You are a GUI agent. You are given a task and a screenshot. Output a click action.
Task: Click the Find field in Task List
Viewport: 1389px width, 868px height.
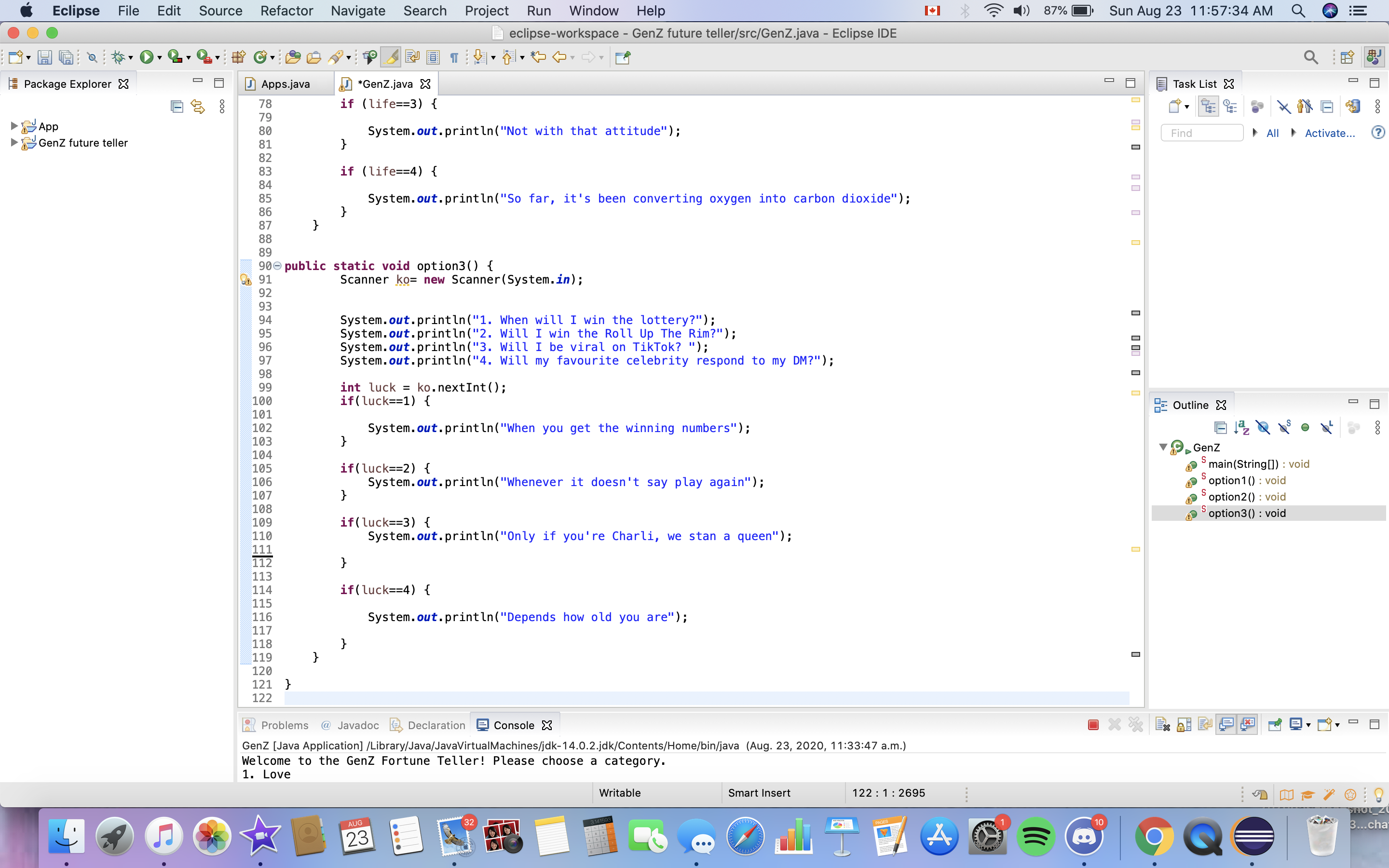(1201, 133)
